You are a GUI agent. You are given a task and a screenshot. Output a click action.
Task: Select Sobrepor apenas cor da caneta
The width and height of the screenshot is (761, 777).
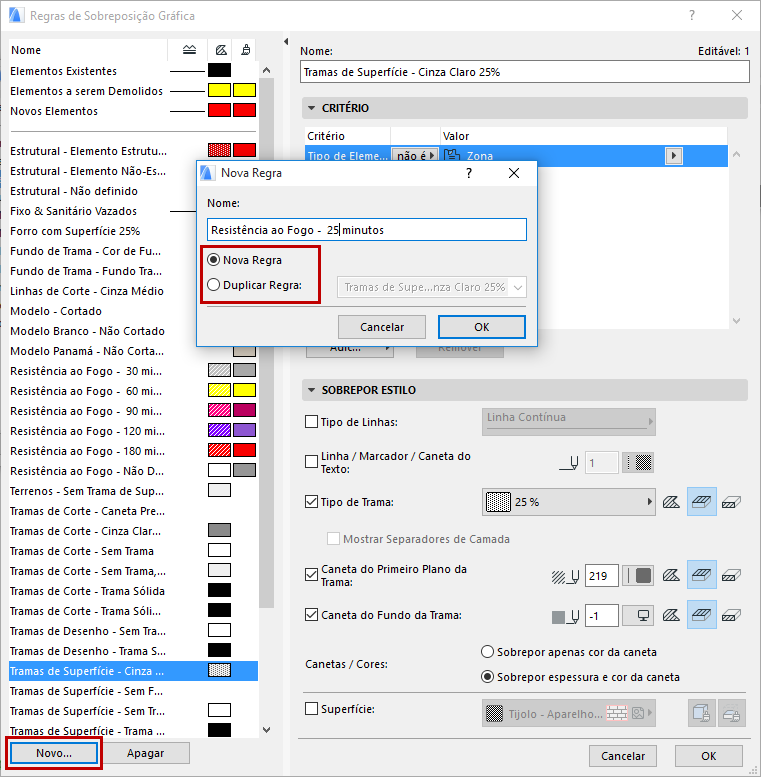coord(488,652)
